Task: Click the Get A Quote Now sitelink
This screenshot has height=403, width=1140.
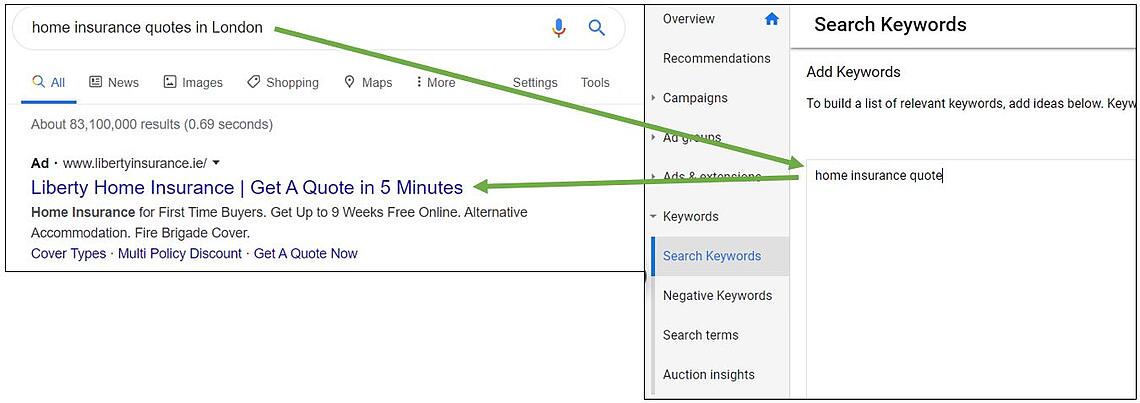Action: 305,253
